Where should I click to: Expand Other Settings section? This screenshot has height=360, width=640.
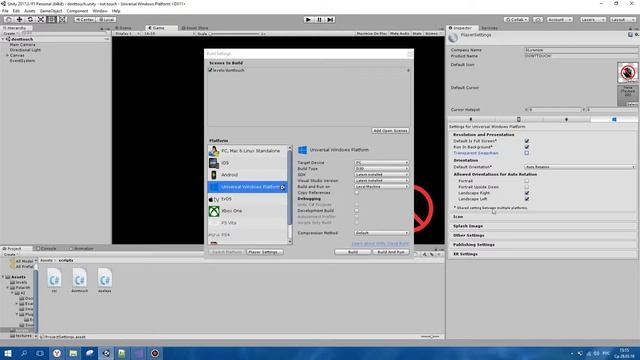click(x=542, y=236)
